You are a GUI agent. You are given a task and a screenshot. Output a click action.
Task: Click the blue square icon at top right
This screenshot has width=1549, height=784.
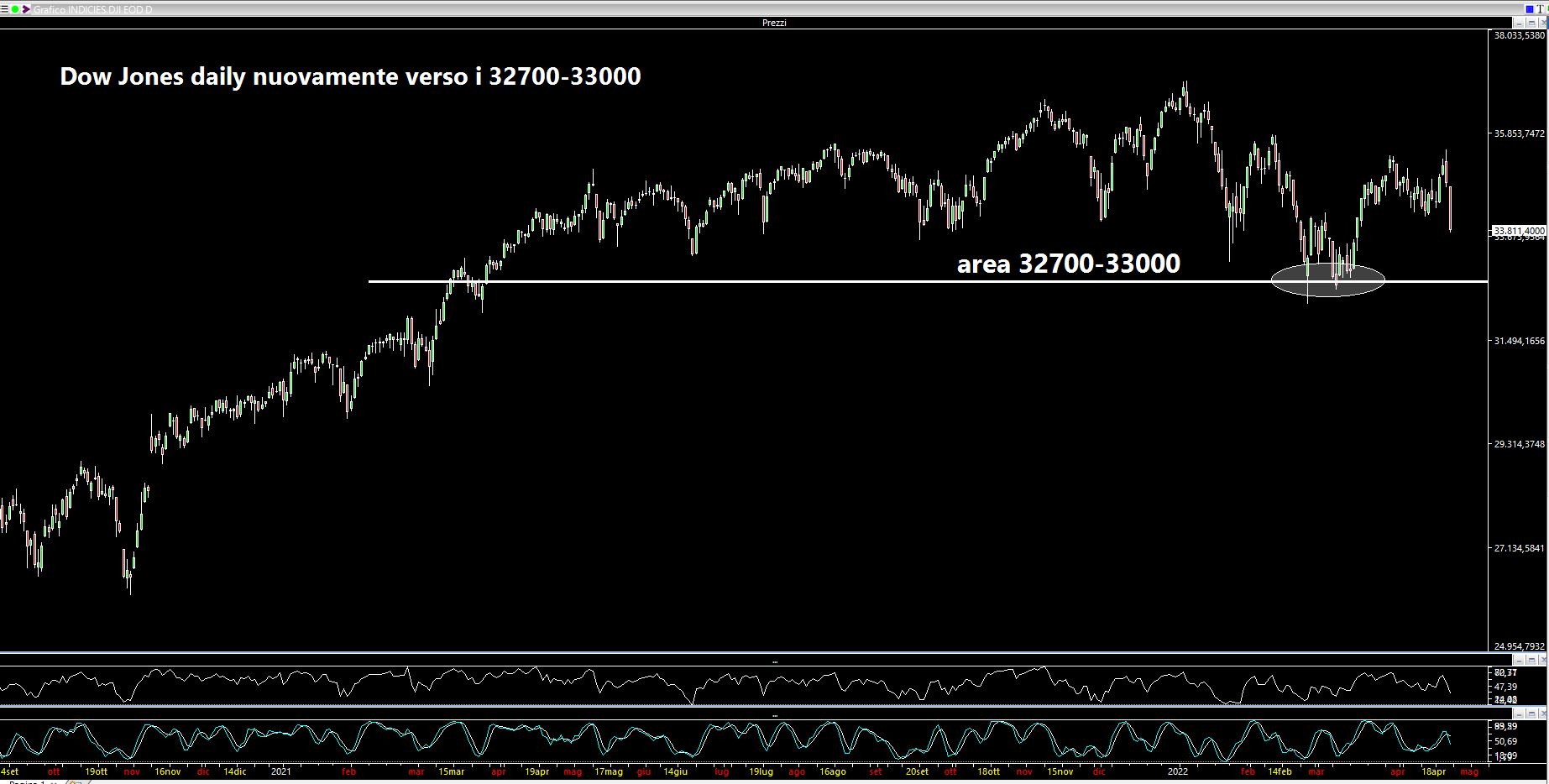1530,9
